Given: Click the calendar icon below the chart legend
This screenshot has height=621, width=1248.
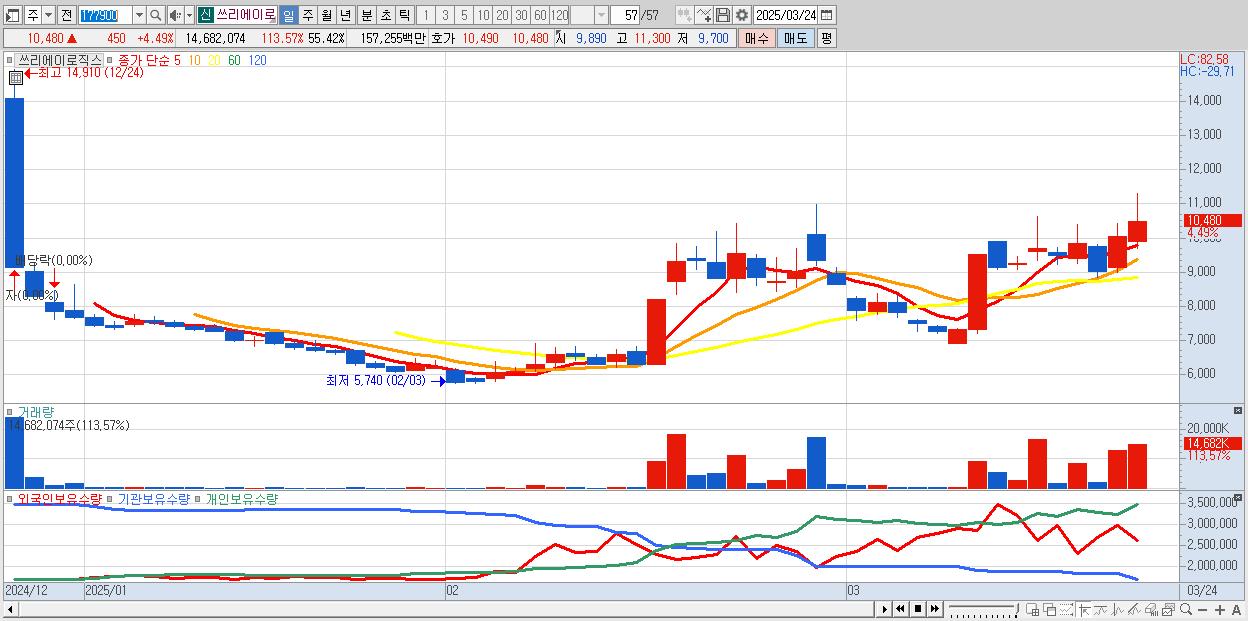Looking at the screenshot, I should pos(15,77).
